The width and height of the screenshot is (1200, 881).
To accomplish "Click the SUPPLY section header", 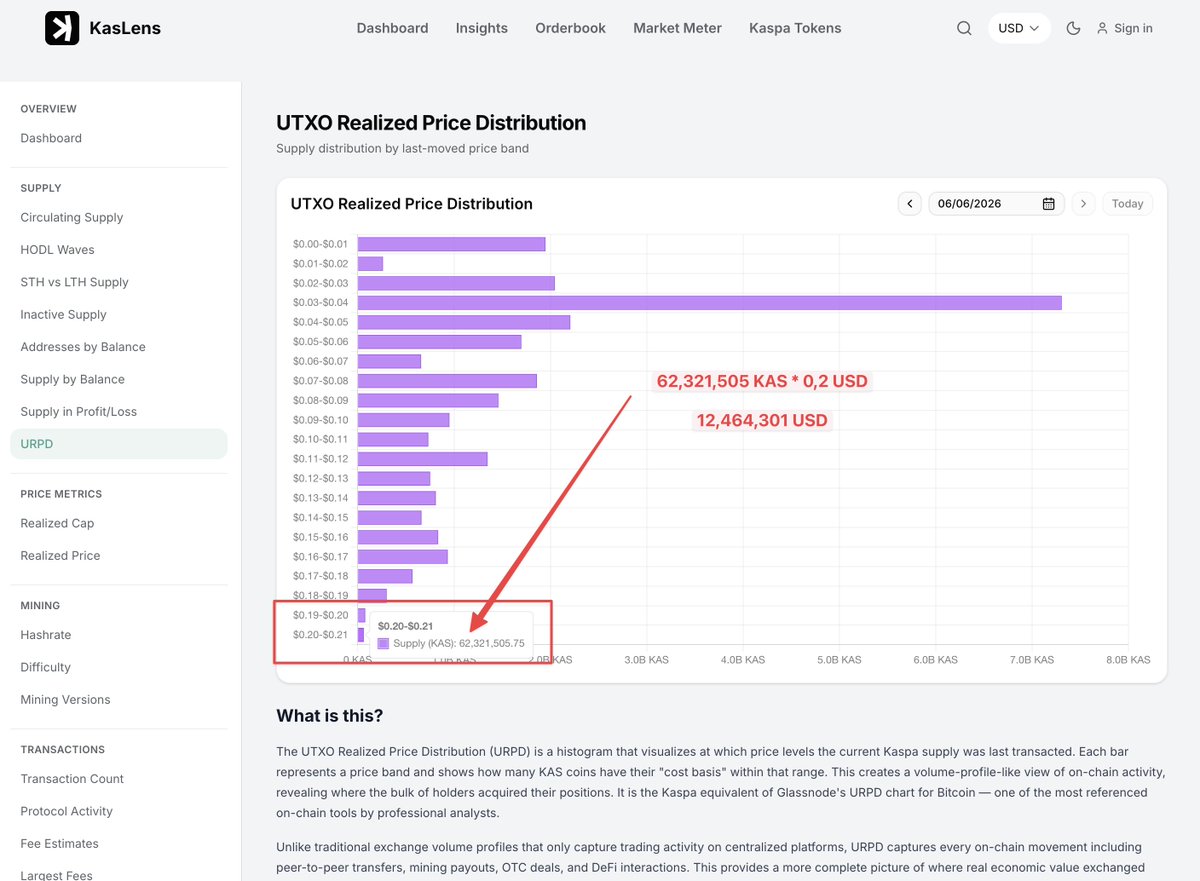I will coord(41,188).
